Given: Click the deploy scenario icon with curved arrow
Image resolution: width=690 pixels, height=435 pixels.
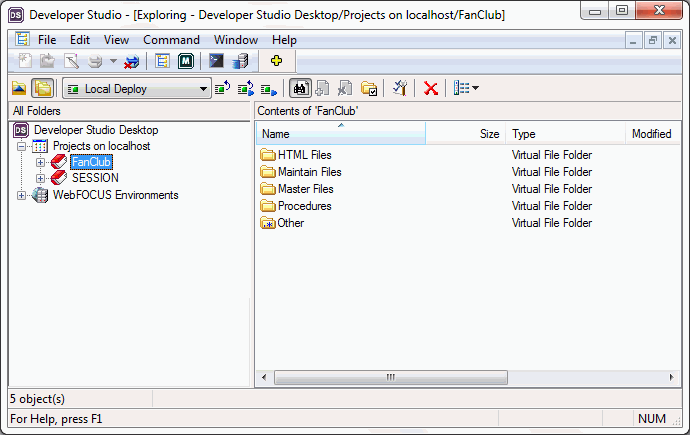Looking at the screenshot, I should click(x=223, y=88).
